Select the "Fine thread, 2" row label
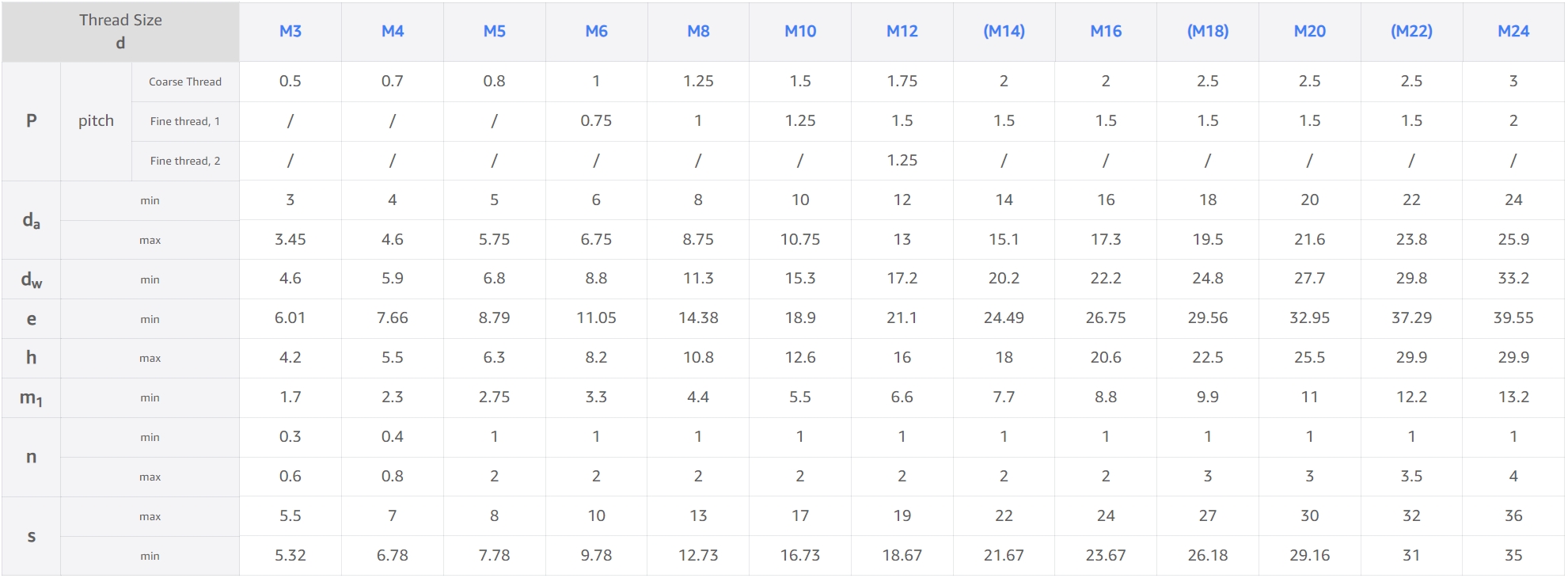Image resolution: width=1568 pixels, height=578 pixels. [x=185, y=161]
